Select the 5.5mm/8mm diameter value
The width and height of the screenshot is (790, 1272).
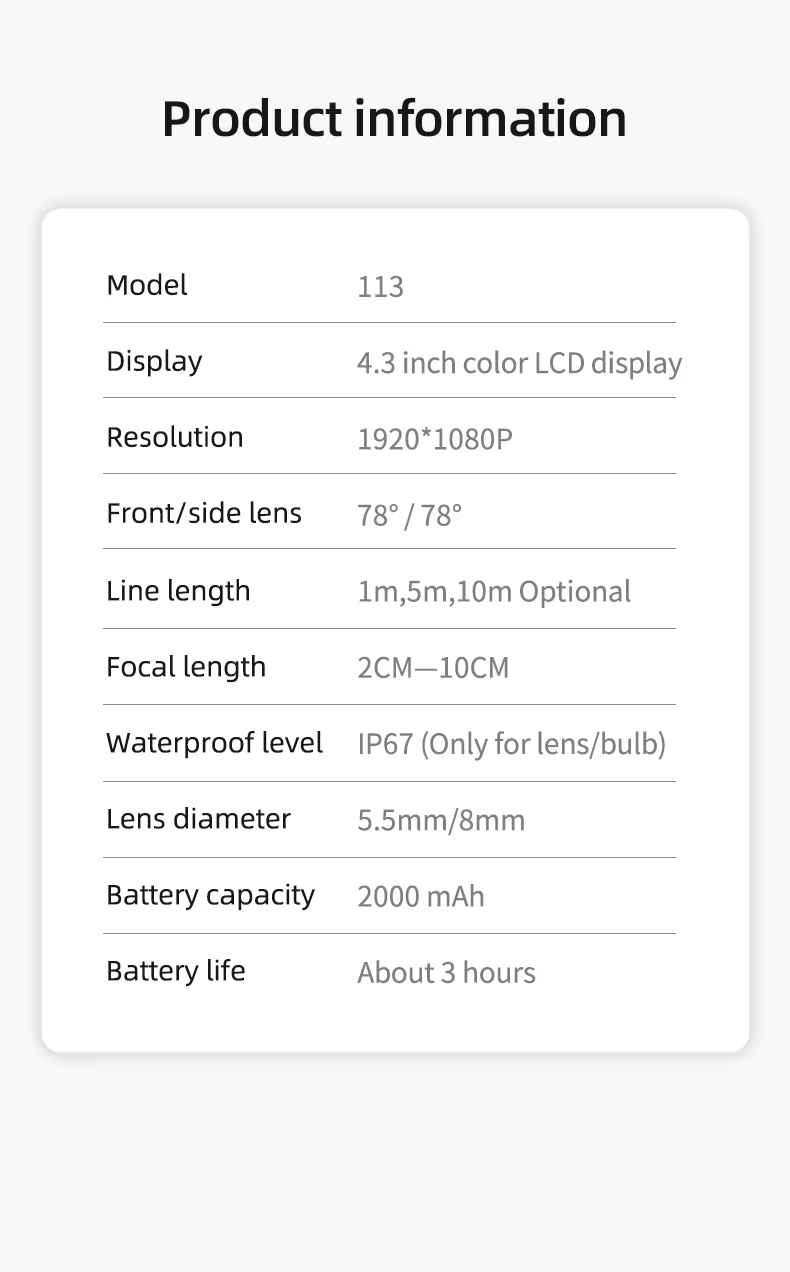(x=441, y=821)
